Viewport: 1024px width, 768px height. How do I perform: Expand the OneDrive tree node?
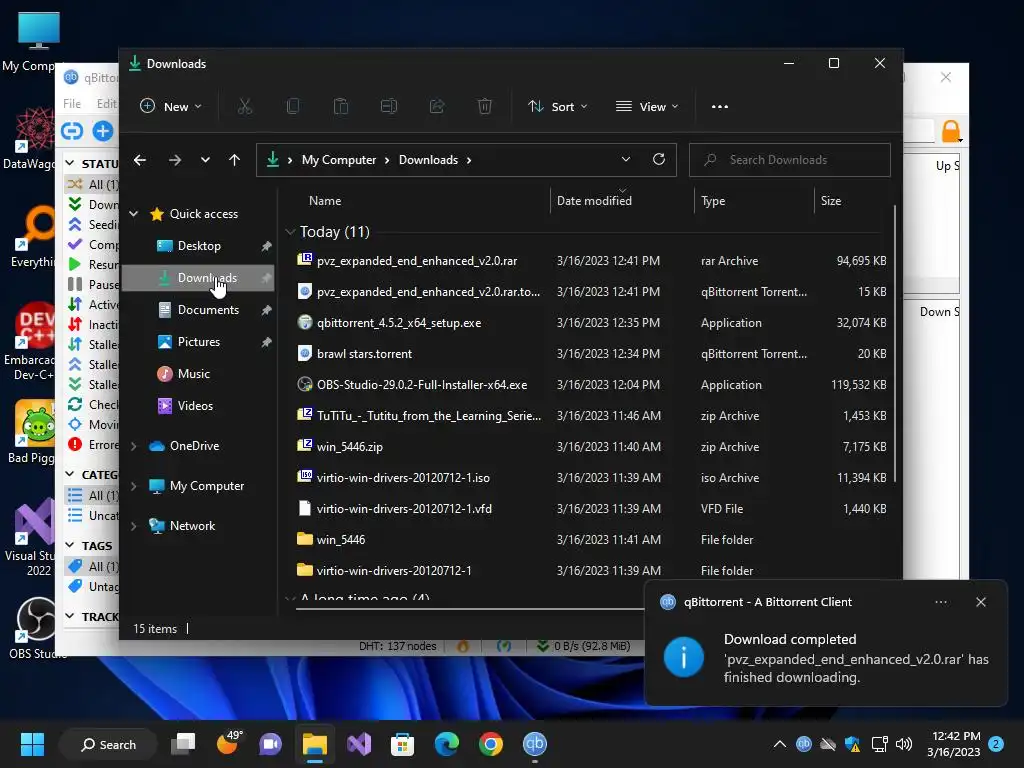click(134, 446)
